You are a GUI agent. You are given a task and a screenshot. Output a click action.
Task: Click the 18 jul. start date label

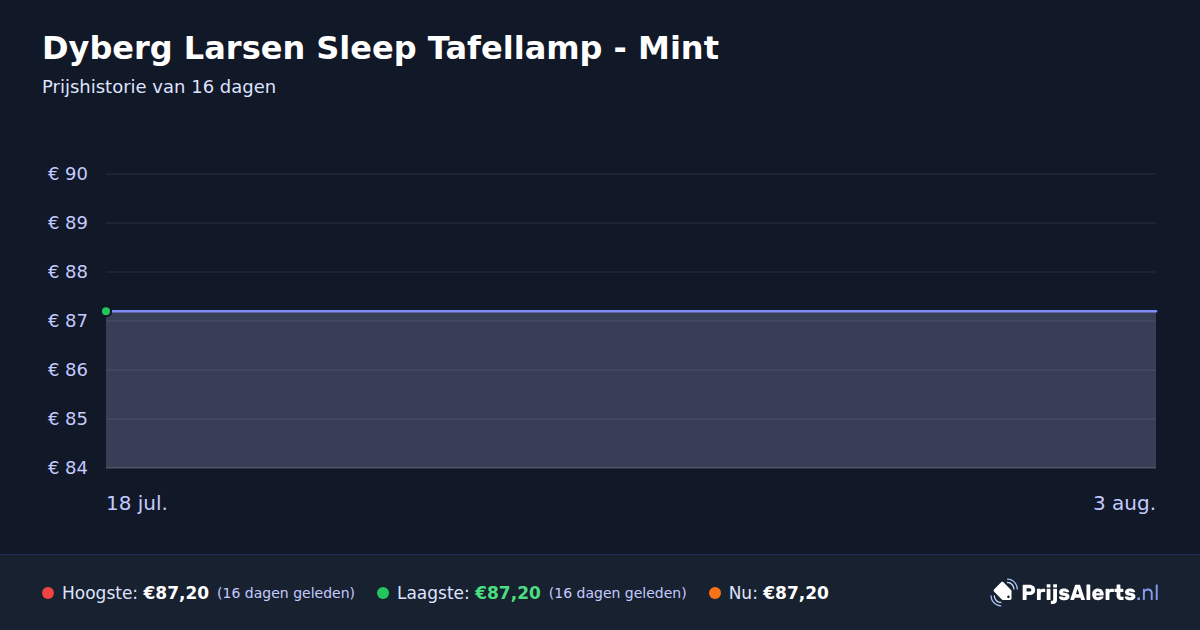coord(137,503)
